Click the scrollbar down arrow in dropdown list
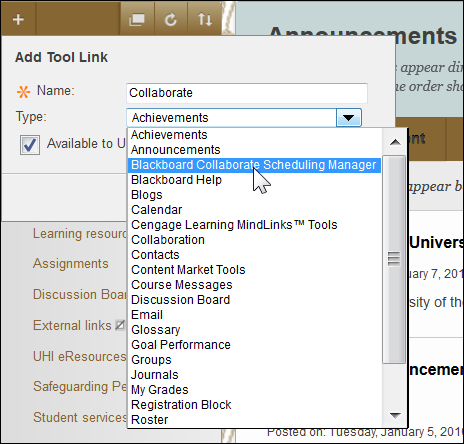 (x=395, y=415)
